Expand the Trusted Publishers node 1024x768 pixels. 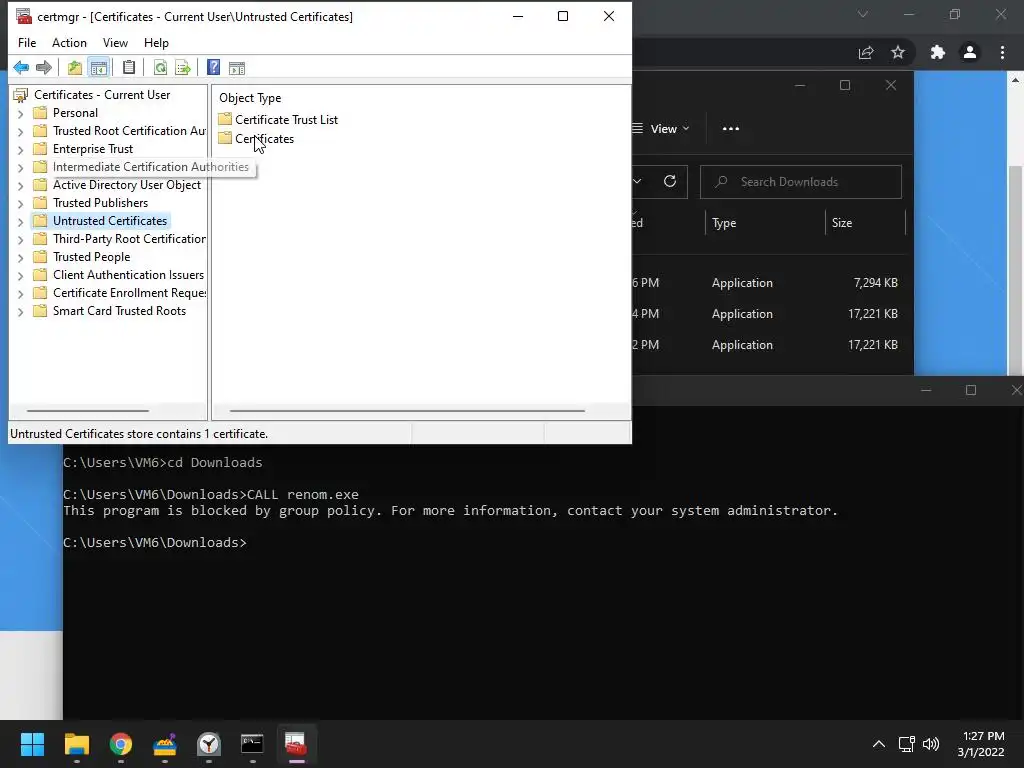click(x=21, y=204)
